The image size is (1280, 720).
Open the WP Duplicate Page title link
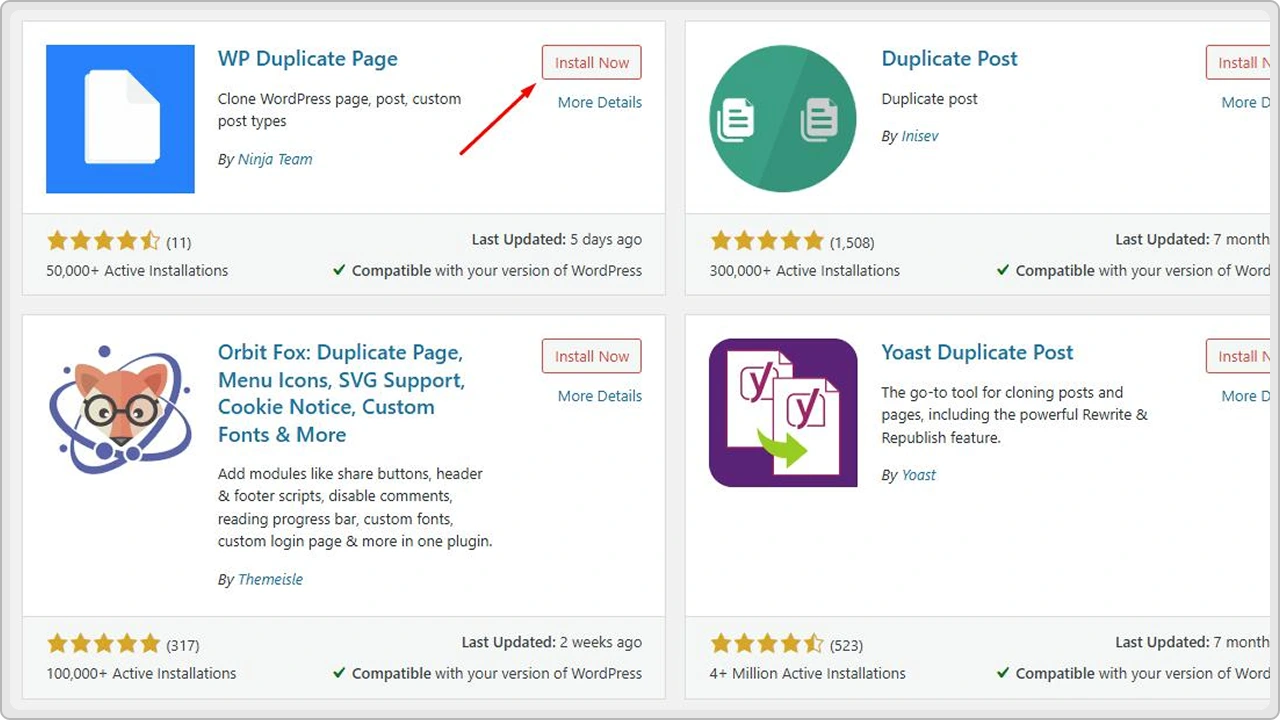click(x=307, y=59)
